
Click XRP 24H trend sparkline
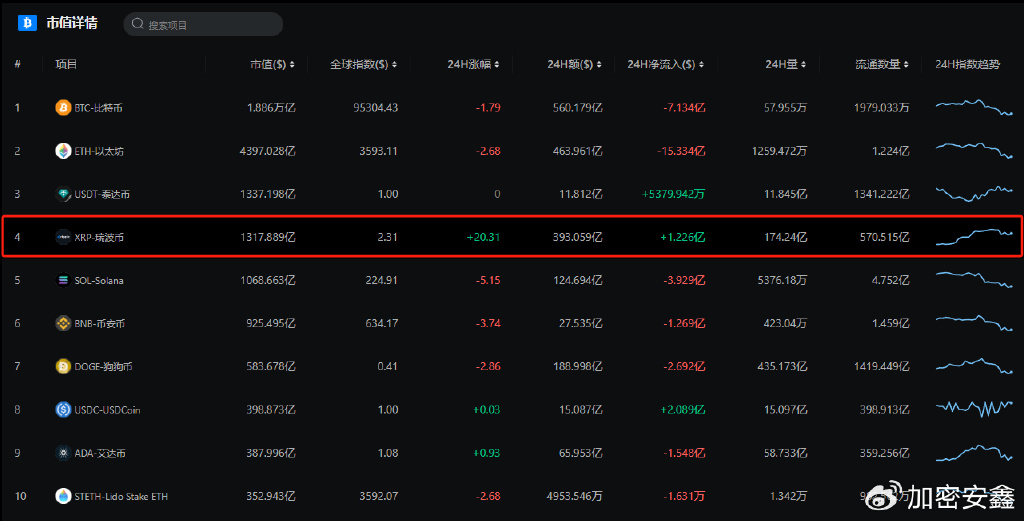[974, 237]
